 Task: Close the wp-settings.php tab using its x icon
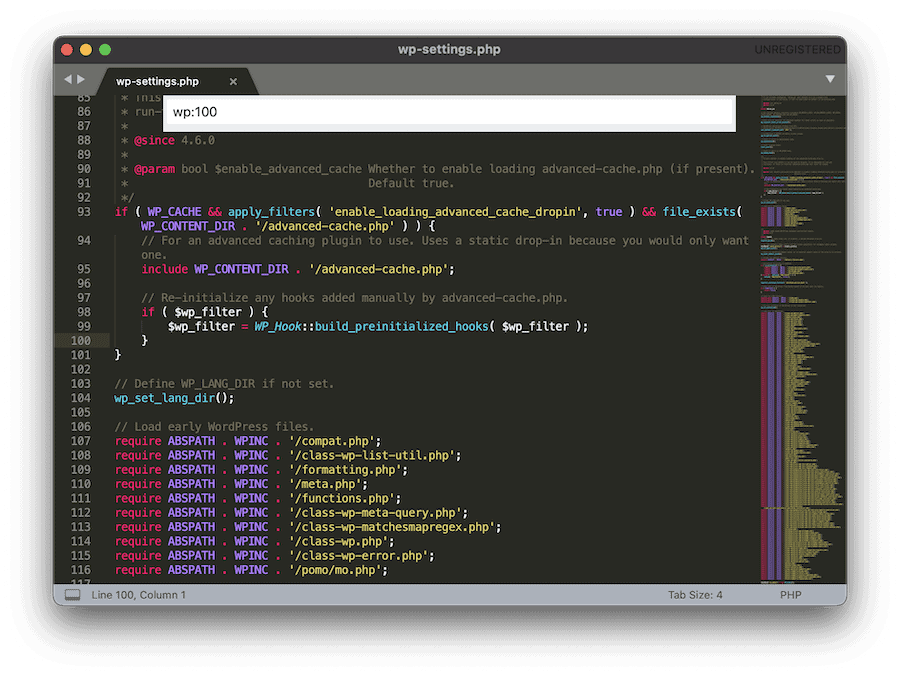[x=235, y=82]
